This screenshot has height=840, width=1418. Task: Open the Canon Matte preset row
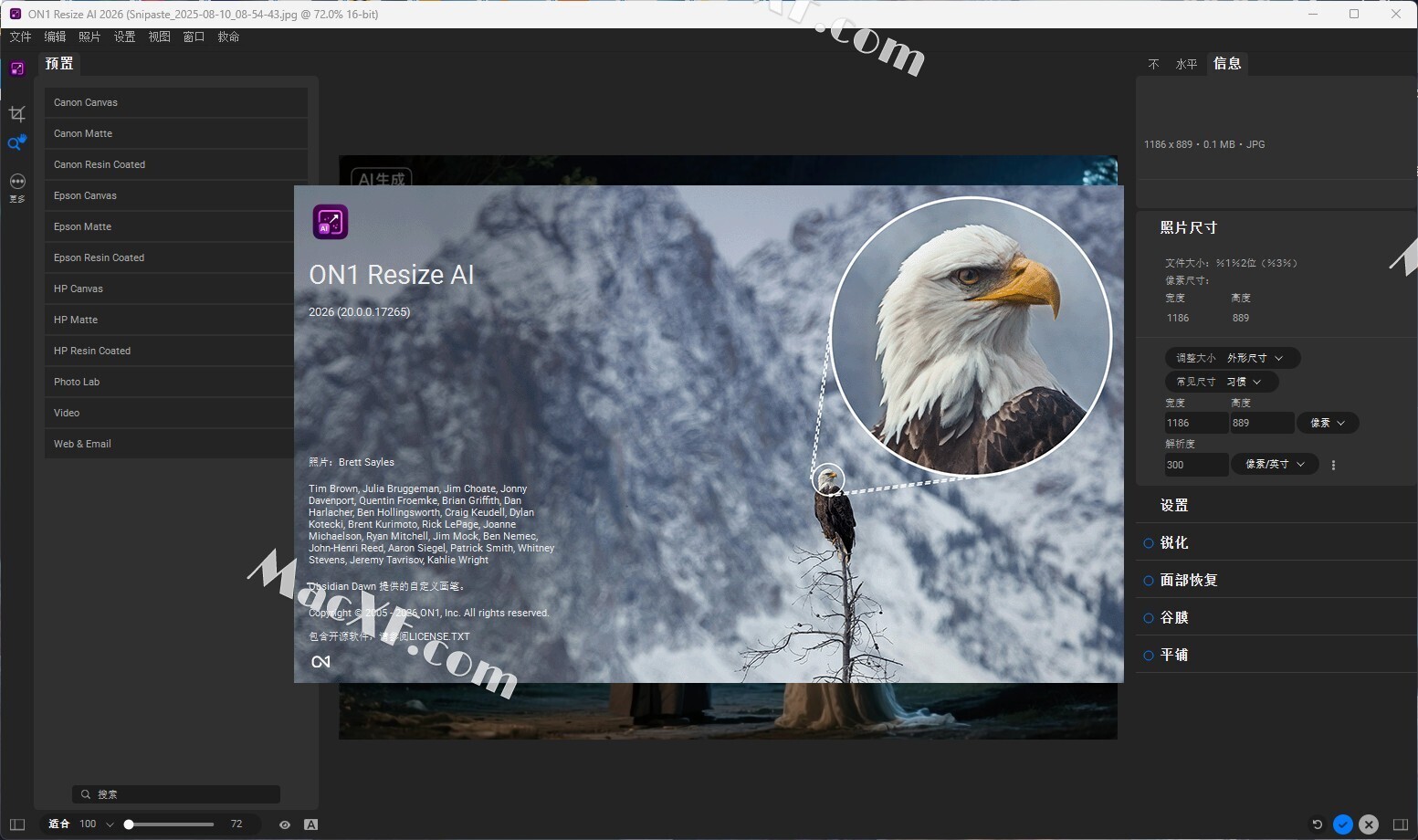click(175, 133)
